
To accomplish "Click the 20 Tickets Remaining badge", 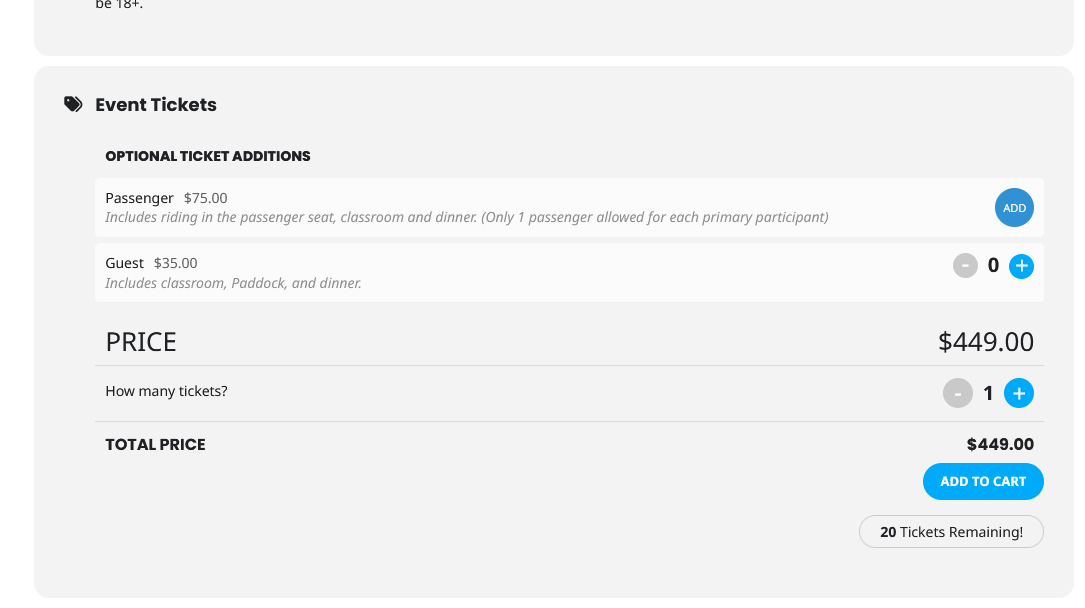I will tap(951, 532).
